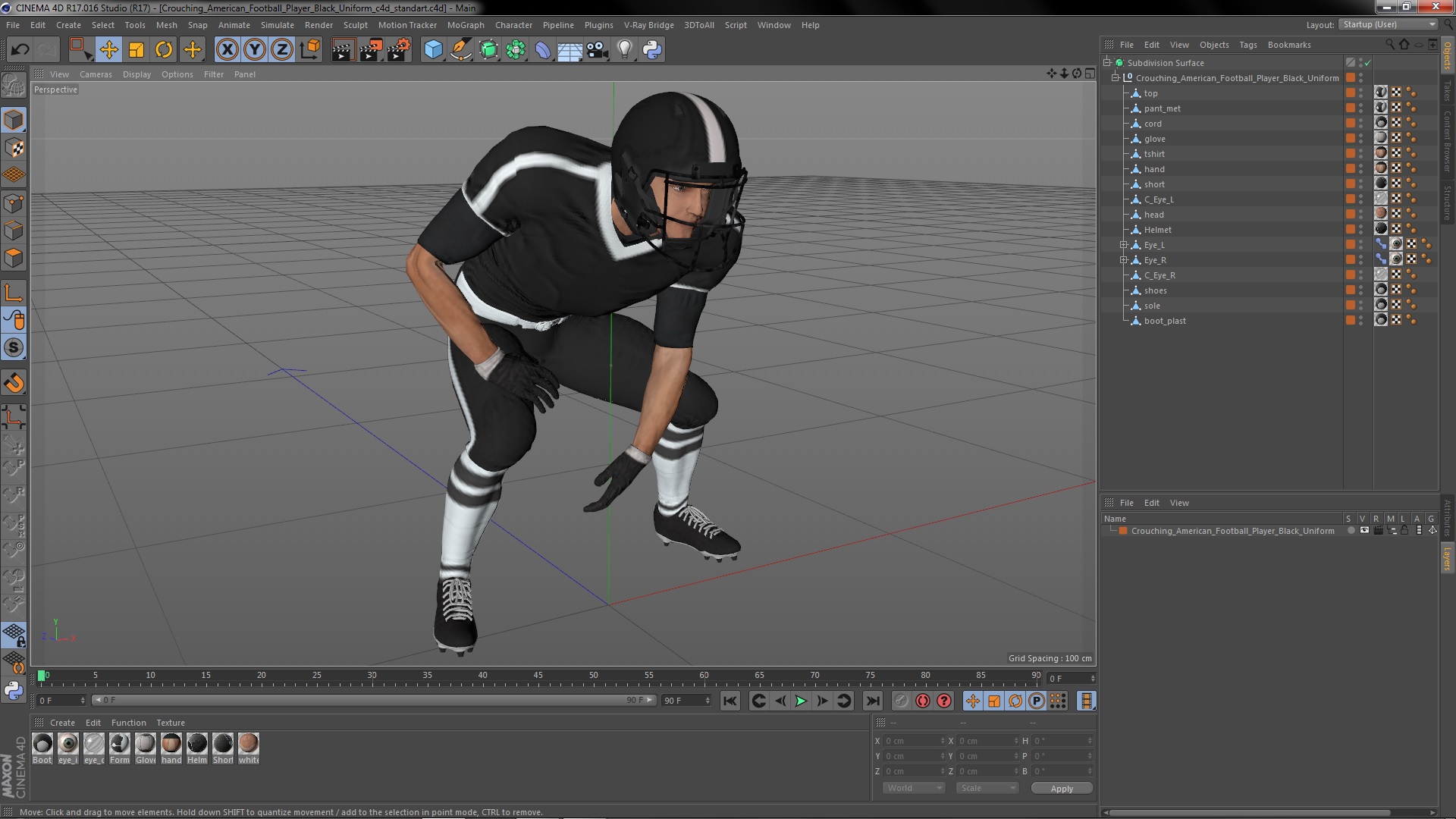The width and height of the screenshot is (1456, 819).
Task: Select Polygons mode in left sidebar
Action: tap(14, 258)
